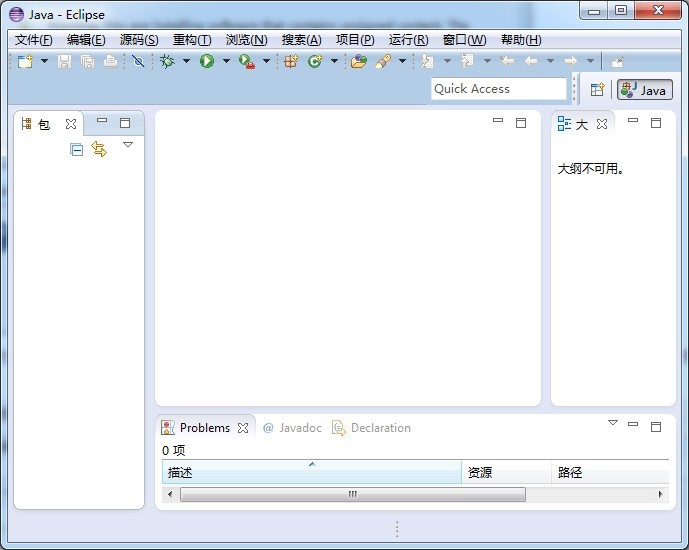Open the Problems view menu triangle

613,423
